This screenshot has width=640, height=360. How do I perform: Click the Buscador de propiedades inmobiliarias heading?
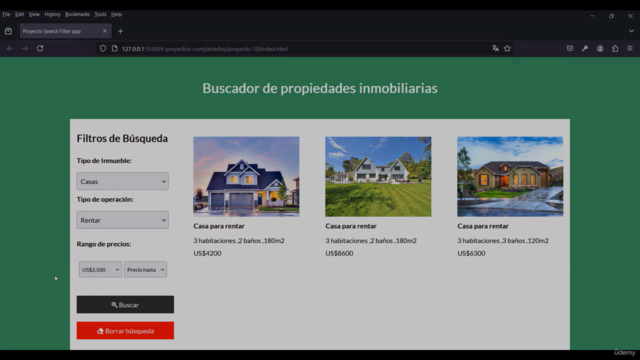tap(320, 88)
